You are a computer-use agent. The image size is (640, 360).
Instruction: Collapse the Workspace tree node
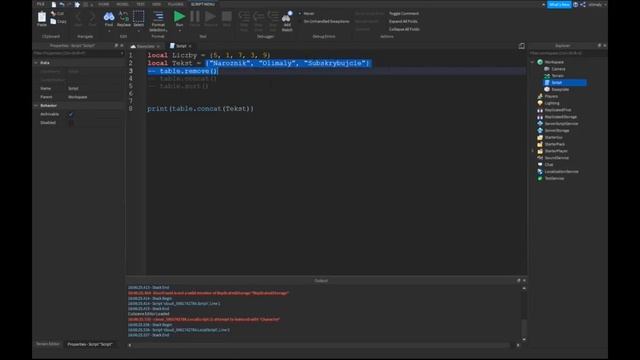(533, 62)
